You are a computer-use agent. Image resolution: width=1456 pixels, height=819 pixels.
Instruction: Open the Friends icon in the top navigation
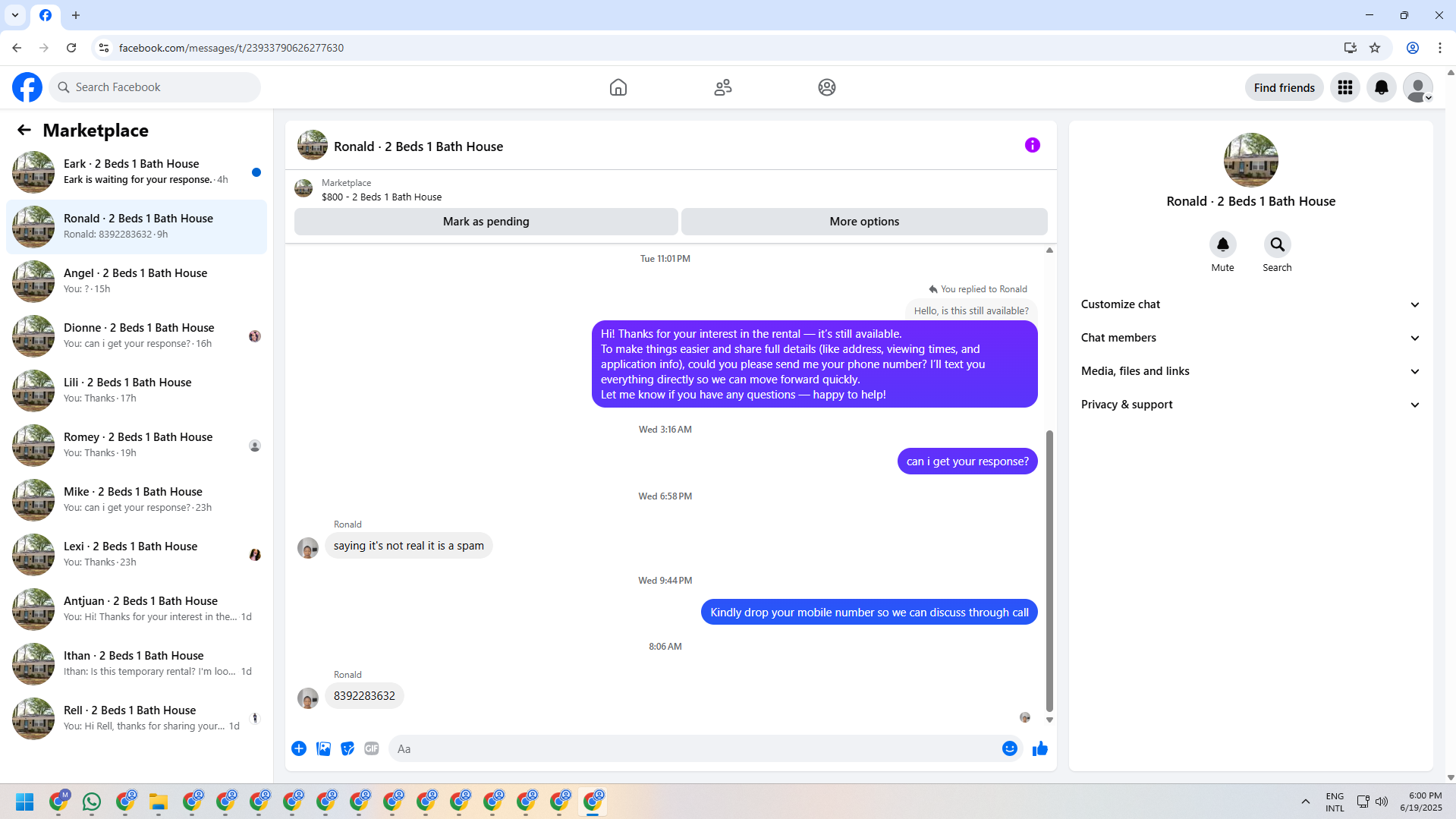(723, 87)
